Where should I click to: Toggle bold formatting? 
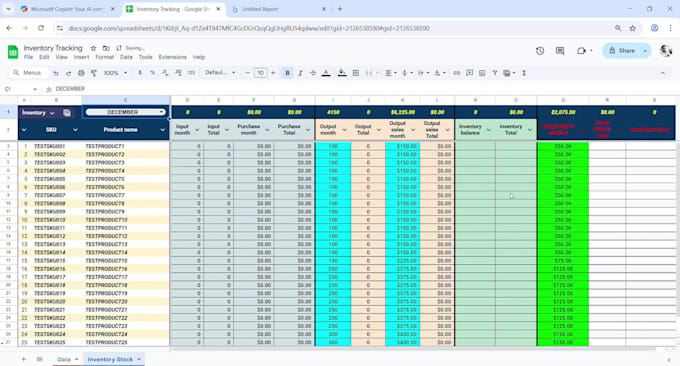coord(287,73)
